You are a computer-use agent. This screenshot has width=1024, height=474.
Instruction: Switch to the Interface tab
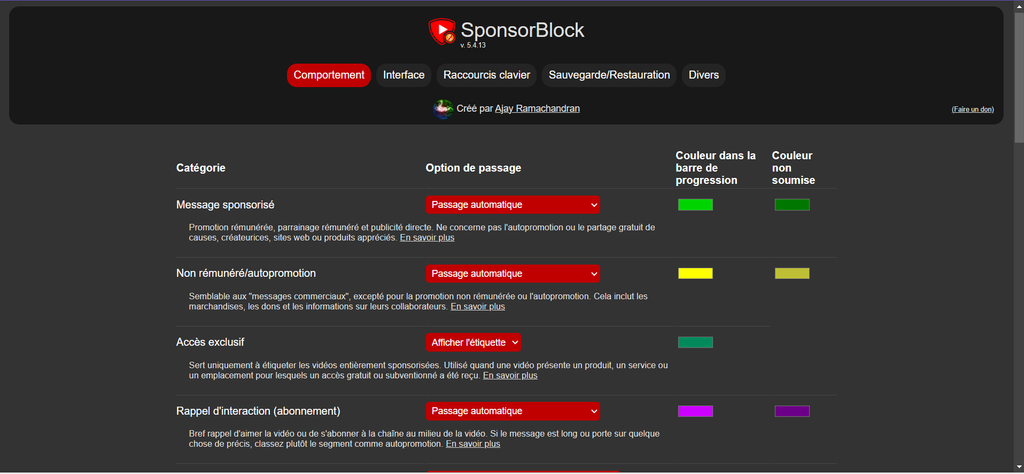404,75
